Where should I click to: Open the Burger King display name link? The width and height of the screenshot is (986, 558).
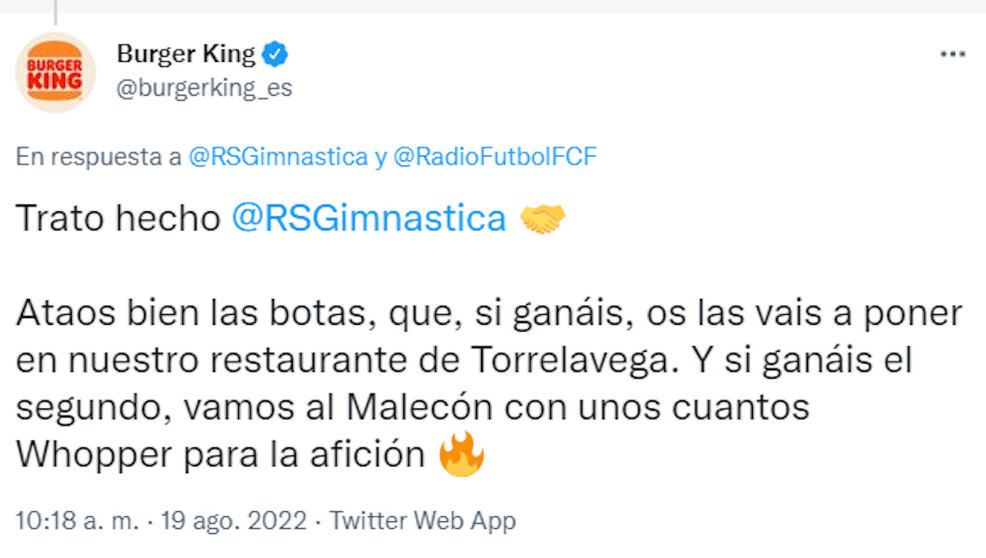coord(186,53)
